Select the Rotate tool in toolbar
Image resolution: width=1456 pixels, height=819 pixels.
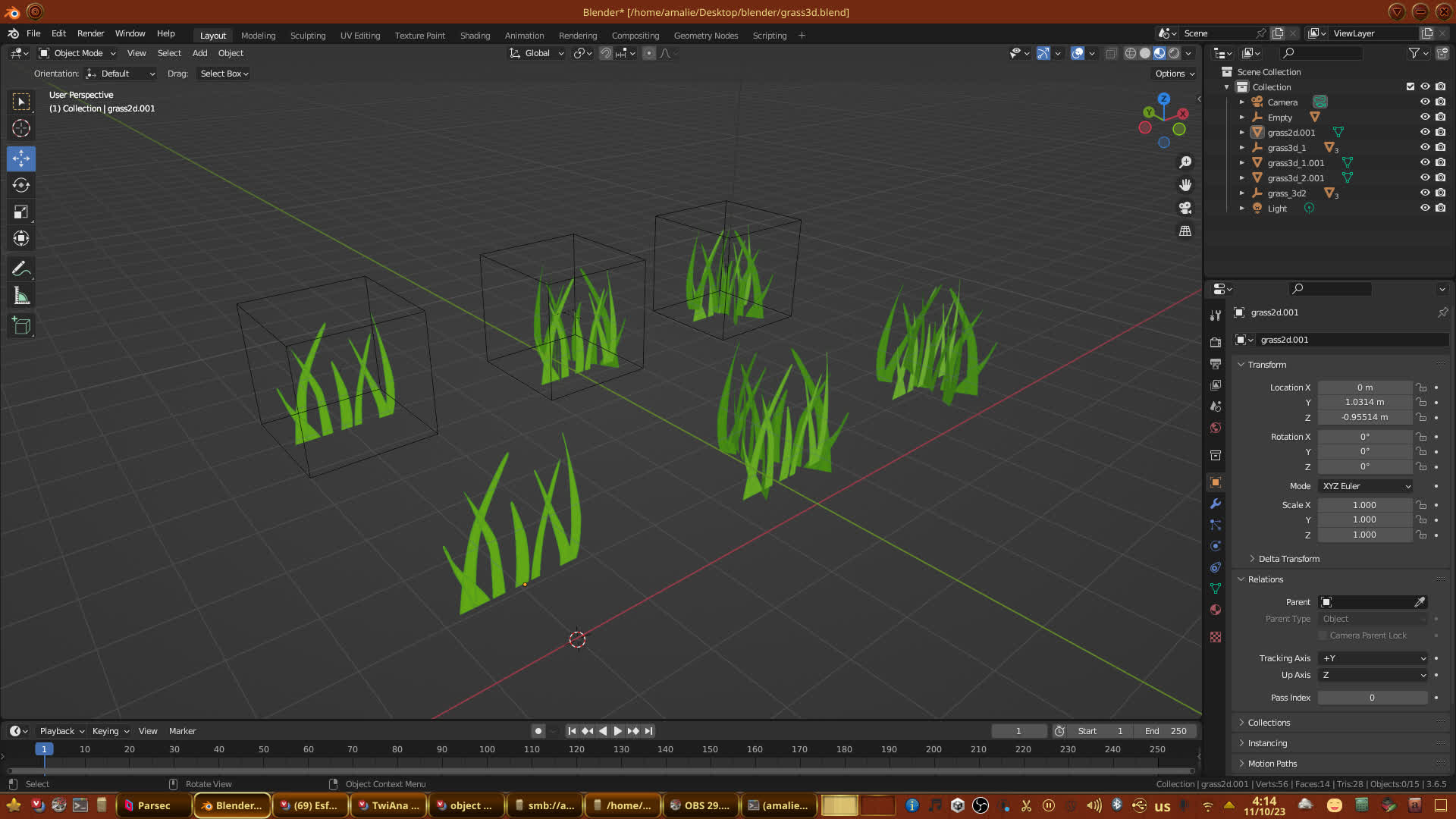point(21,186)
